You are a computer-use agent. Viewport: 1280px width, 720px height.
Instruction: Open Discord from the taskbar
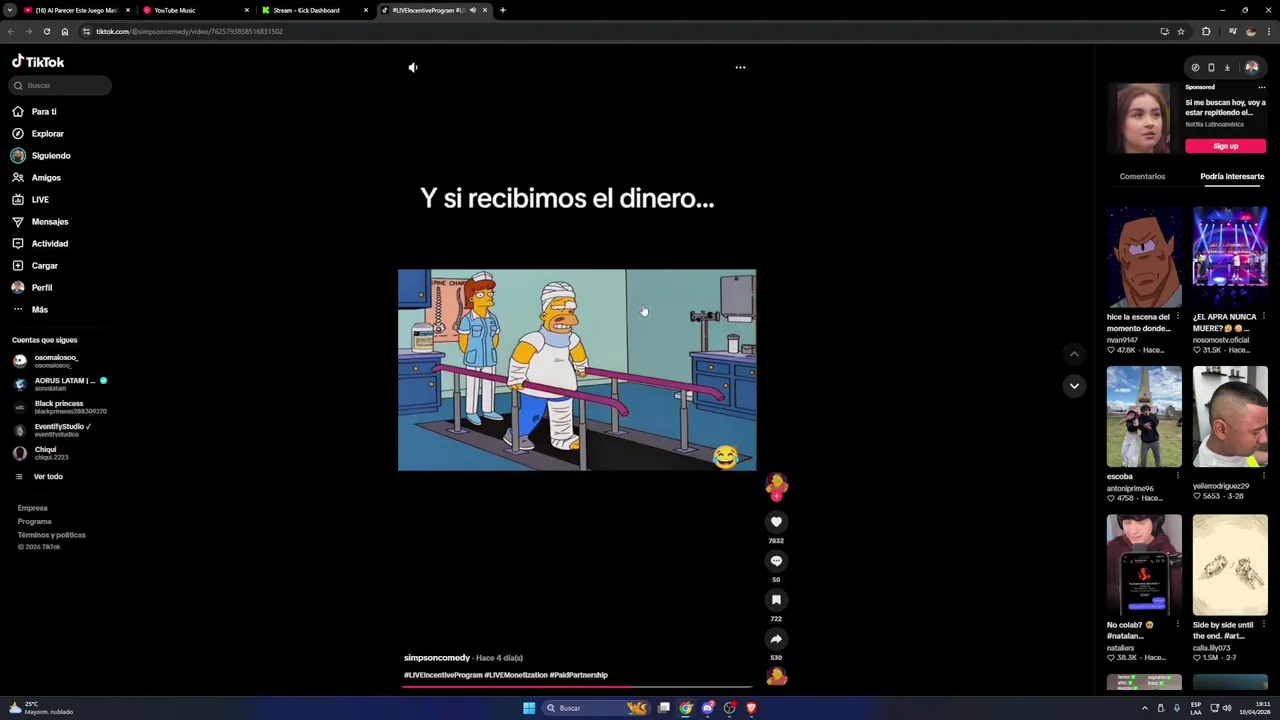tap(708, 708)
